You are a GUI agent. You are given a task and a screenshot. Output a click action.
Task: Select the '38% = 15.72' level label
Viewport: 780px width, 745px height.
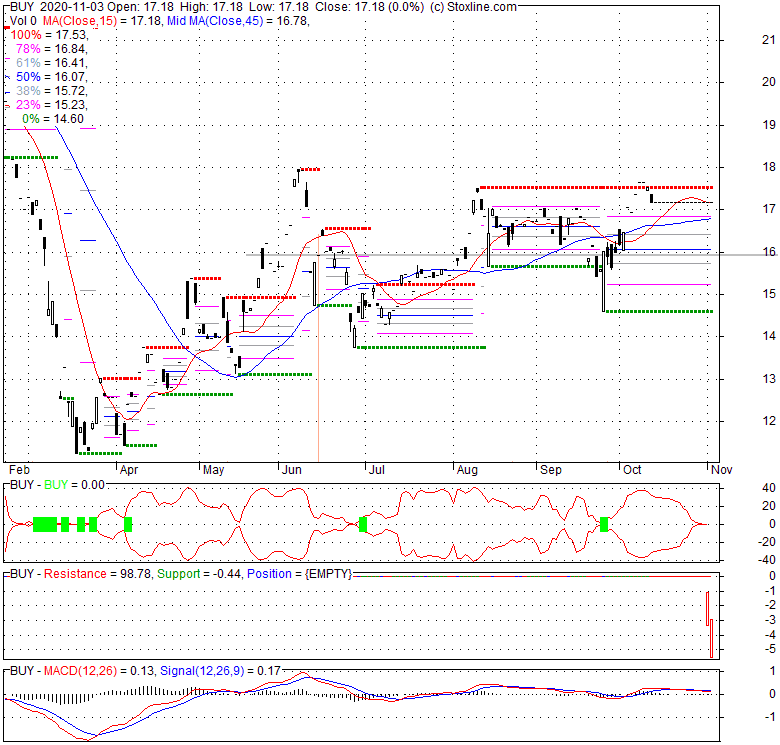pos(52,91)
